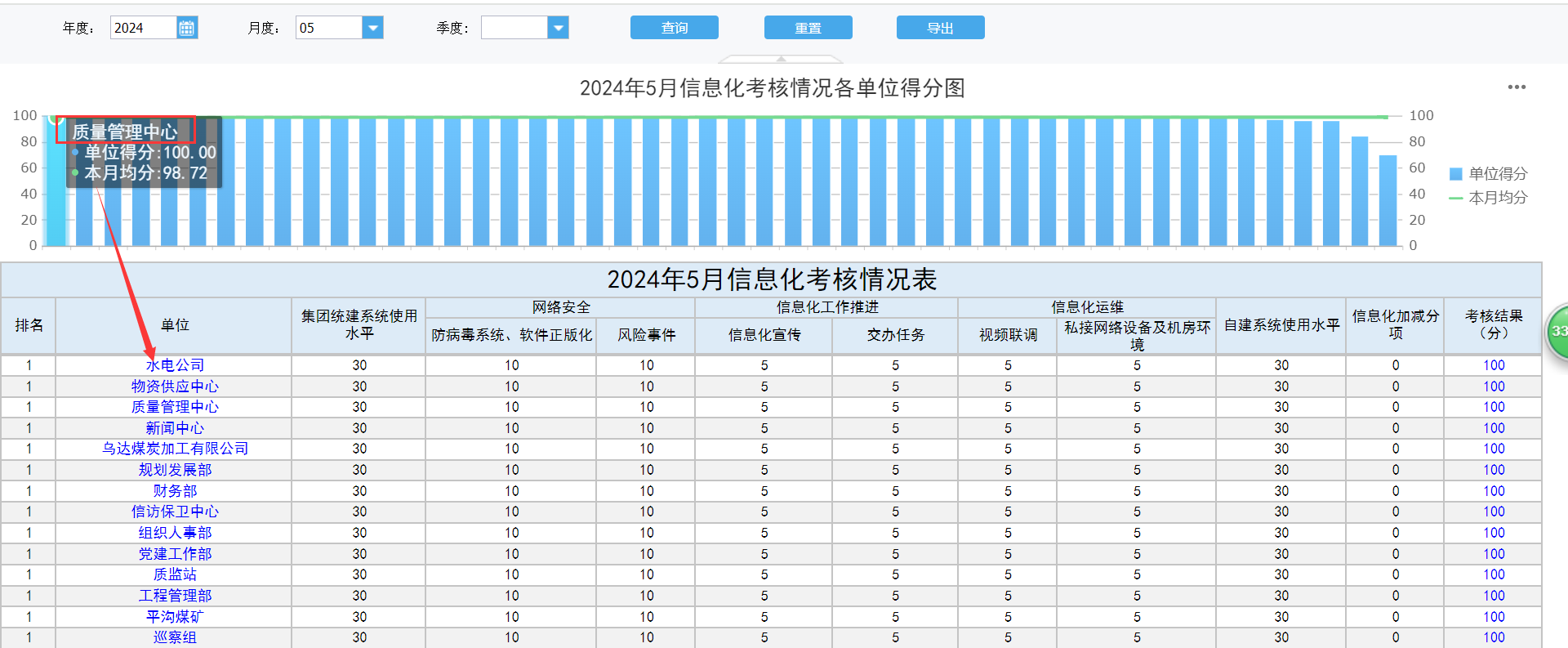Click the 网络安全 group header

560,307
